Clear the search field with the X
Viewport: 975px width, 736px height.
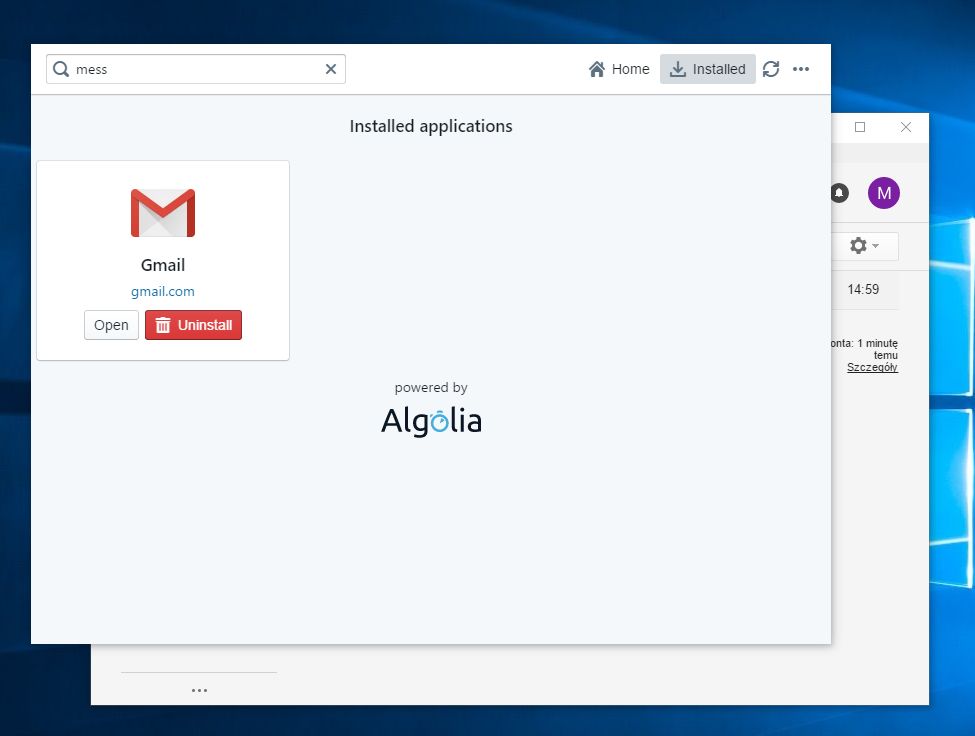[x=331, y=69]
